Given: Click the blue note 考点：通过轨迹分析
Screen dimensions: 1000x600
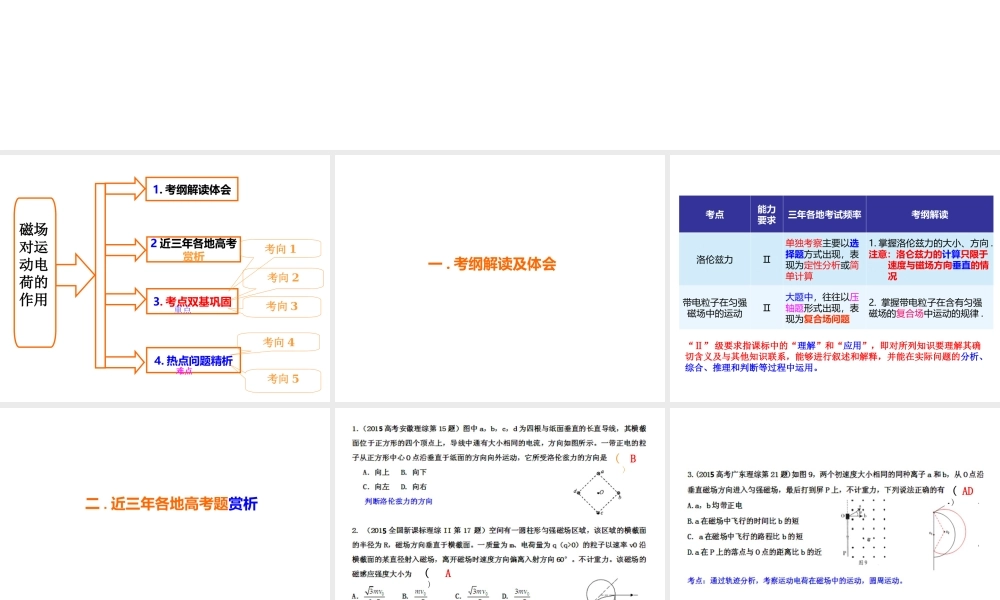Looking at the screenshot, I should click(795, 580).
